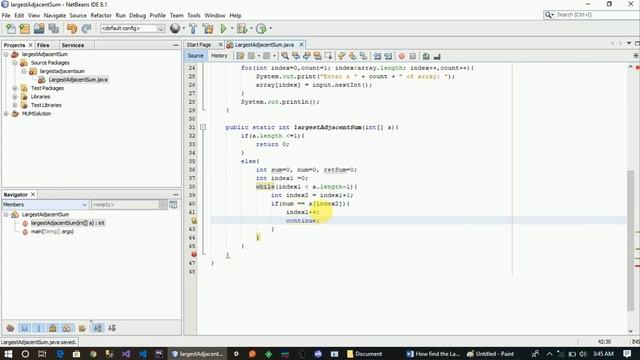The image size is (640, 360).
Task: Toggle Show Static Members filter in Navigator
Action: (x=39, y=328)
